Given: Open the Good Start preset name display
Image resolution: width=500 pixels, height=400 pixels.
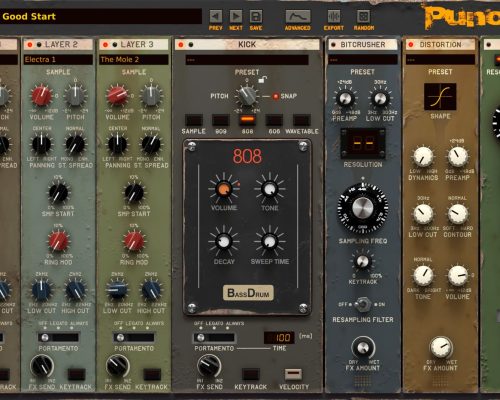Looking at the screenshot, I should point(100,16).
